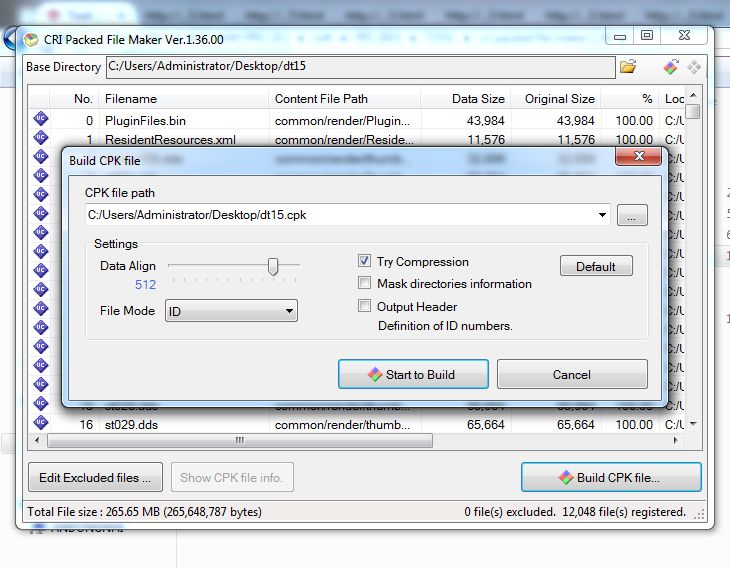
Task: Enable or disable Try Compression checkbox
Action: click(364, 261)
